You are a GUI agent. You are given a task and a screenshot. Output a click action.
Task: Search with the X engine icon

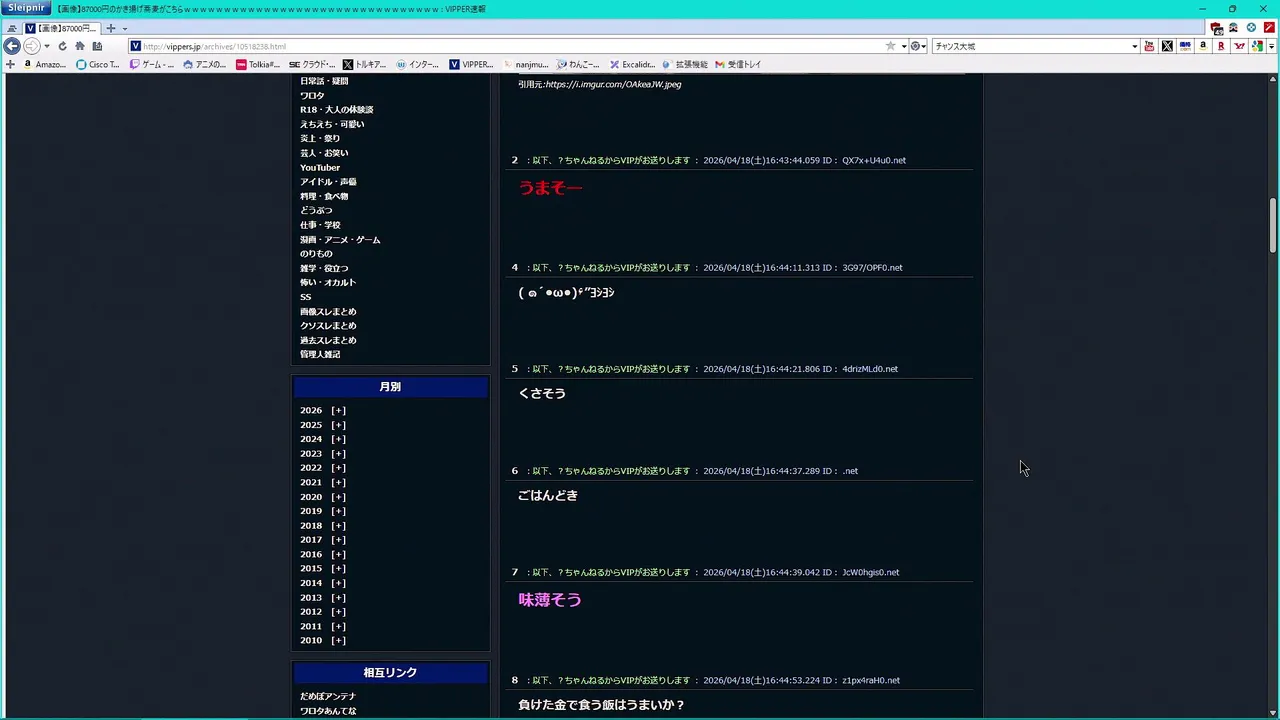point(1167,46)
